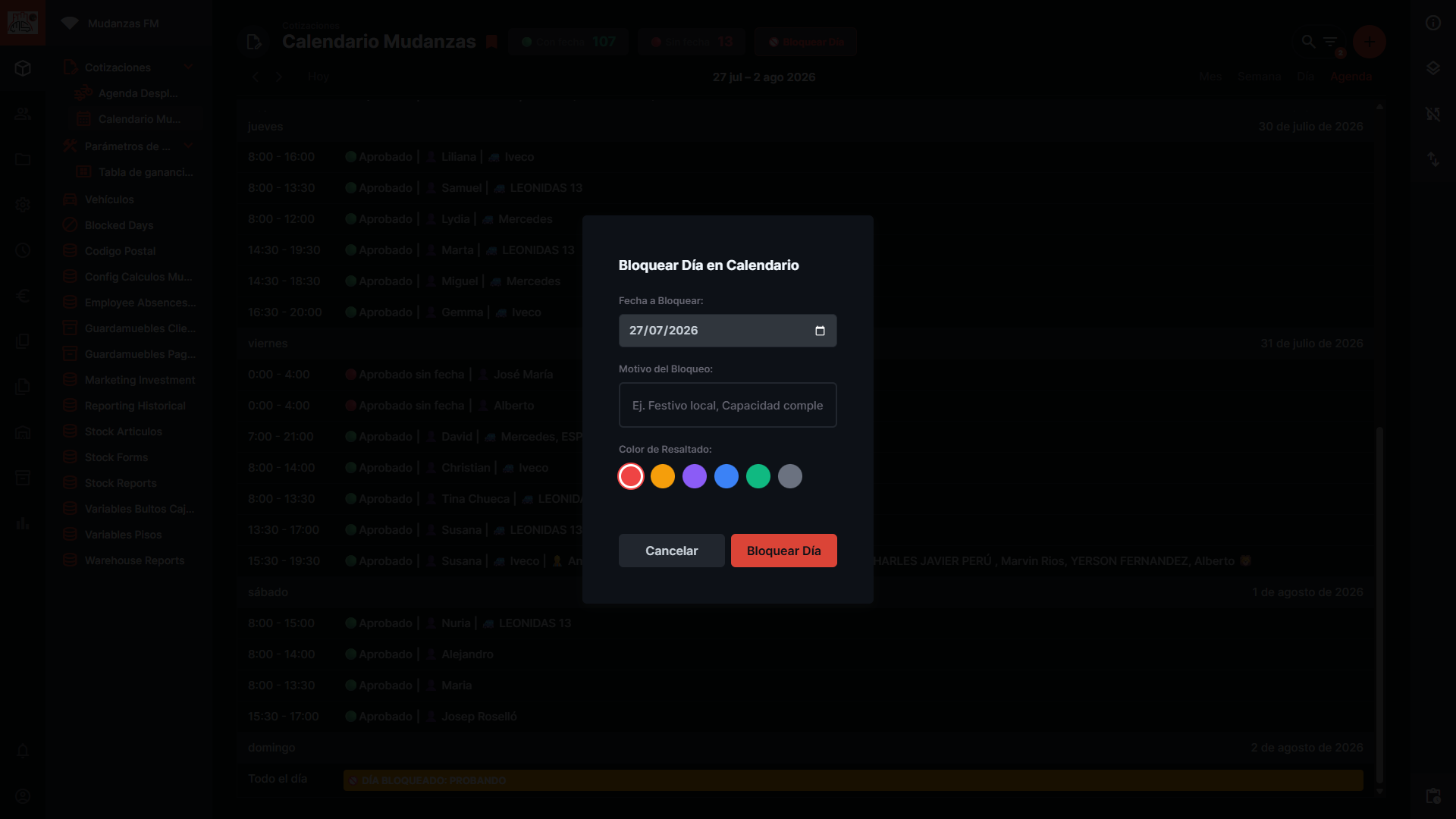Go to next week arrow
The width and height of the screenshot is (1456, 819).
279,77
